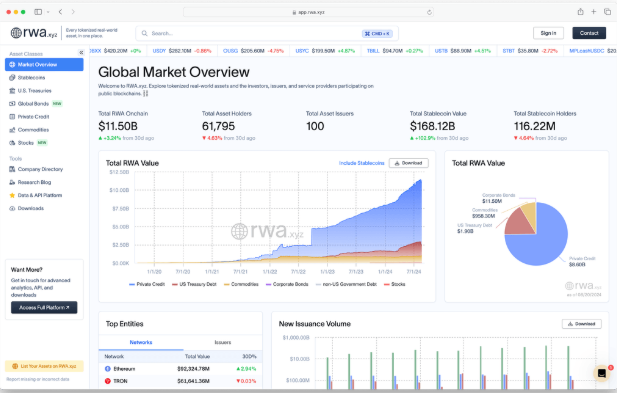Switch to the Networks tab
Image resolution: width=617 pixels, height=393 pixels.
141,342
